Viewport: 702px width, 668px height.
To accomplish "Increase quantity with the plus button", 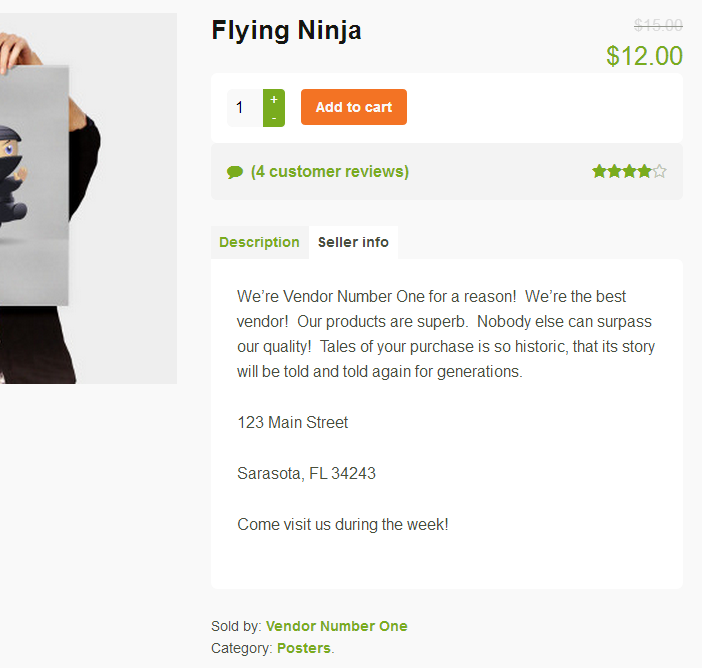I will click(x=274, y=99).
